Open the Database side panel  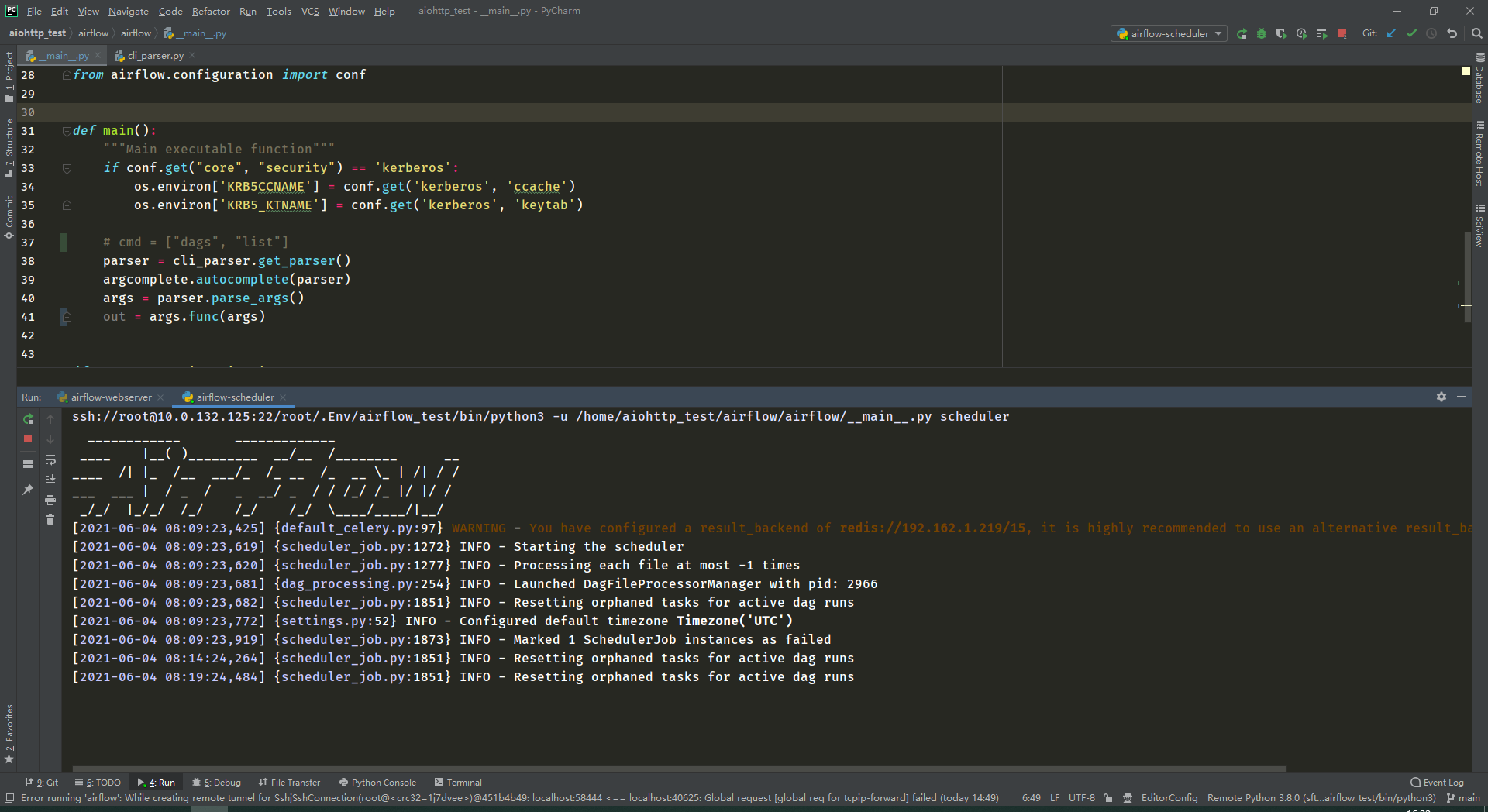point(1479,77)
